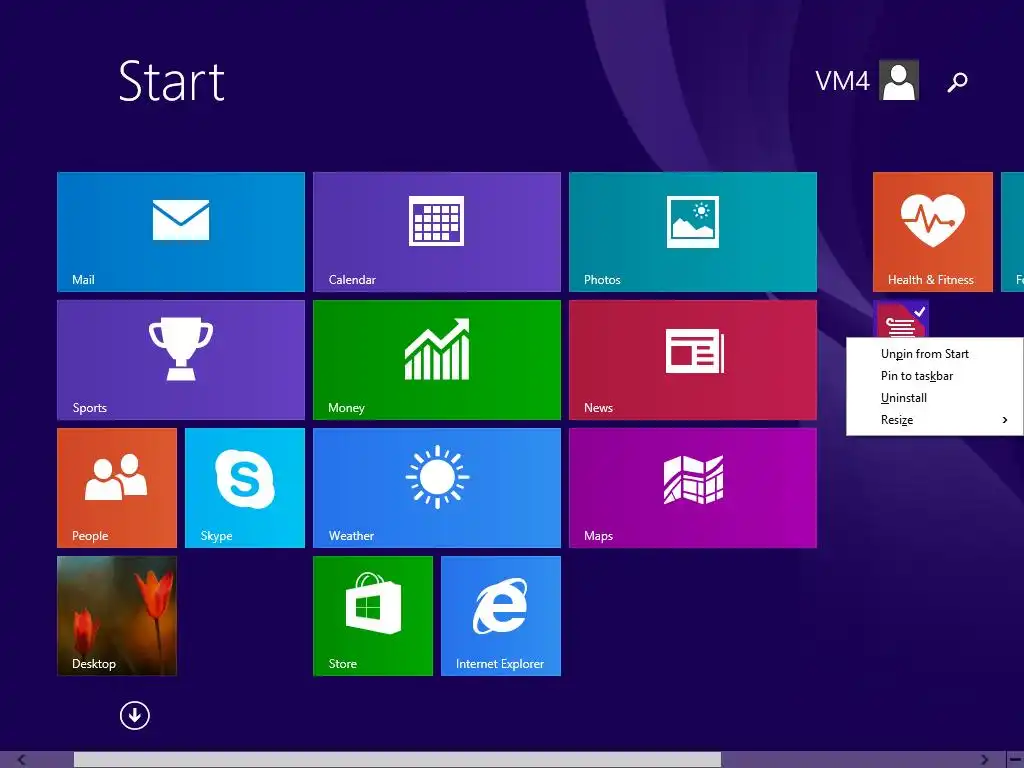Open the Health & Fitness tile
The width and height of the screenshot is (1024, 768).
(933, 232)
